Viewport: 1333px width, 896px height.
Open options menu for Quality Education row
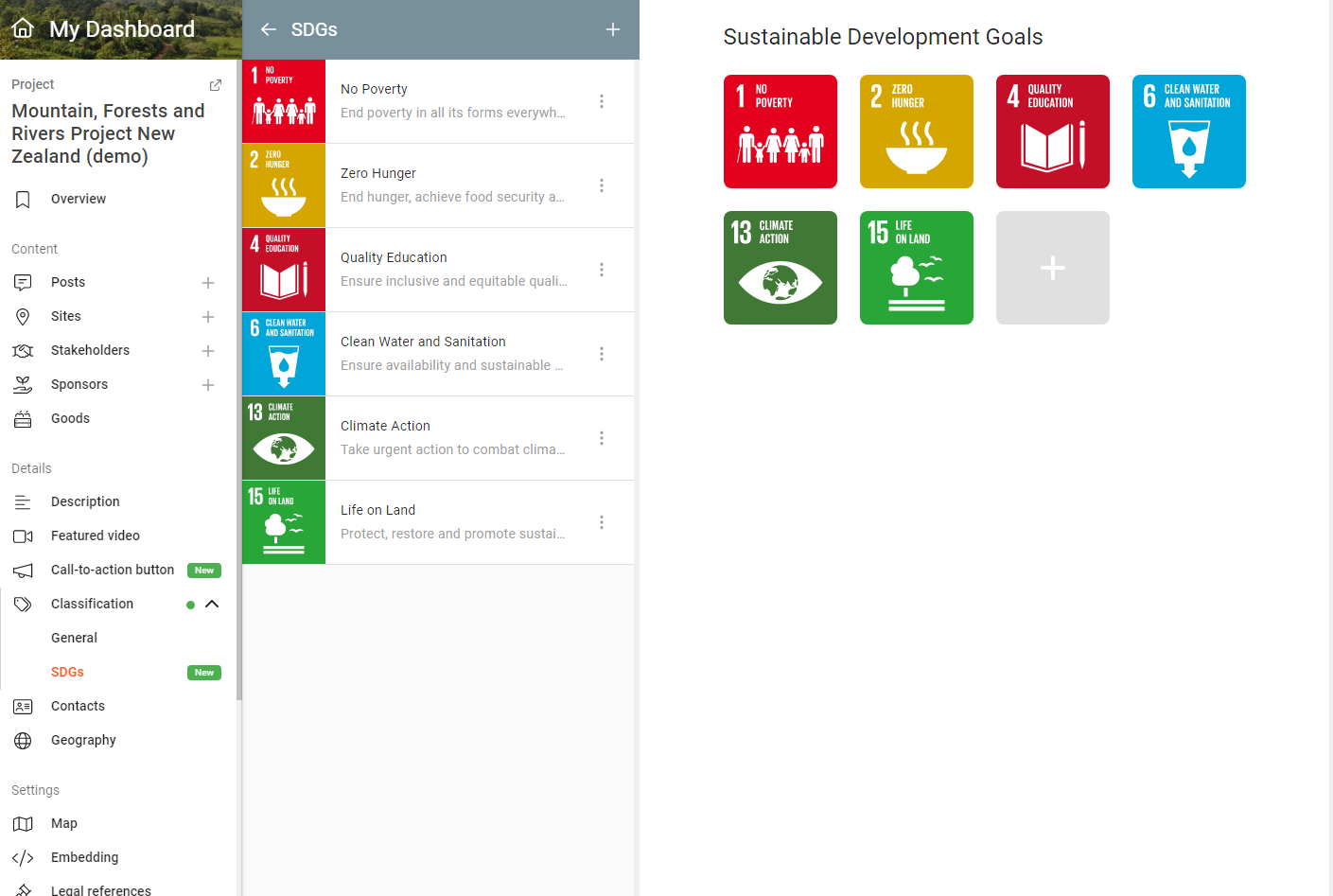(602, 270)
